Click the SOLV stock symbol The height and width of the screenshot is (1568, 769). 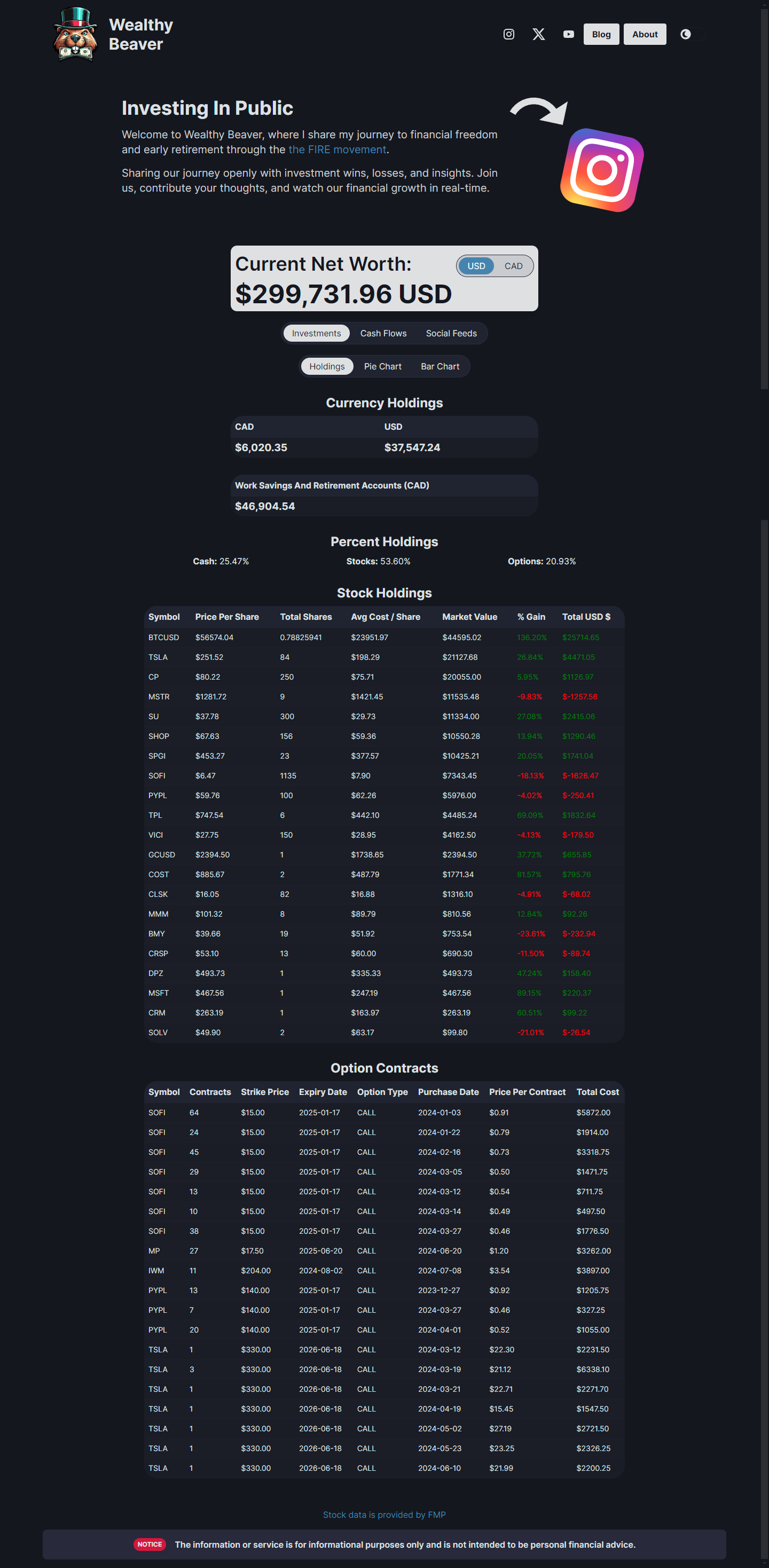[158, 1033]
